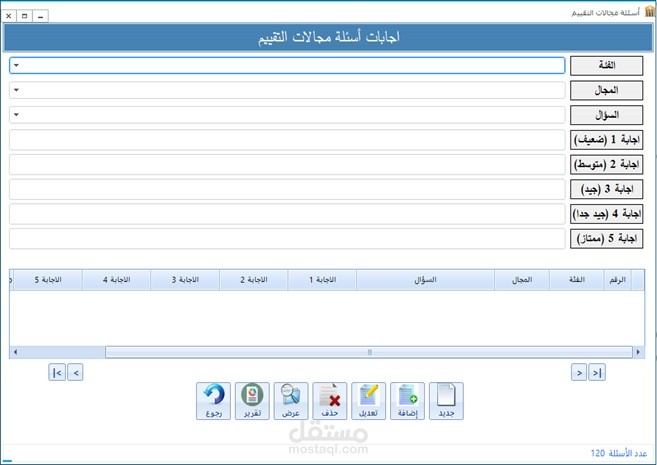Go to next record with > button near >|
This screenshot has width=657, height=465.
tap(579, 372)
